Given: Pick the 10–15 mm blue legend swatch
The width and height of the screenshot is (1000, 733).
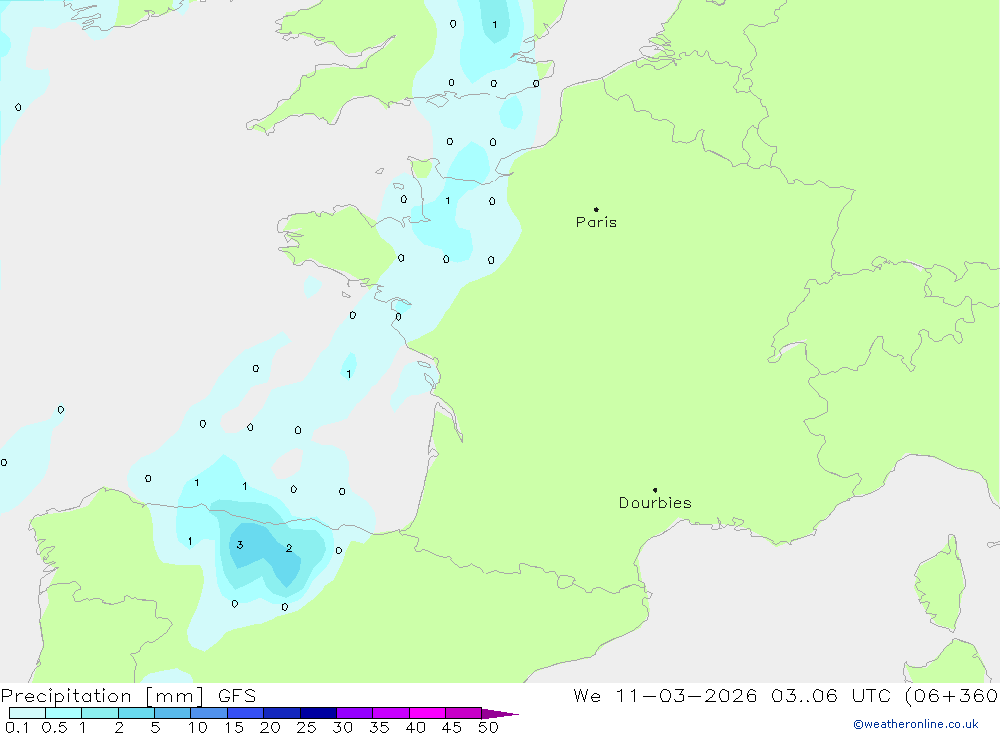Looking at the screenshot, I should click(209, 713).
